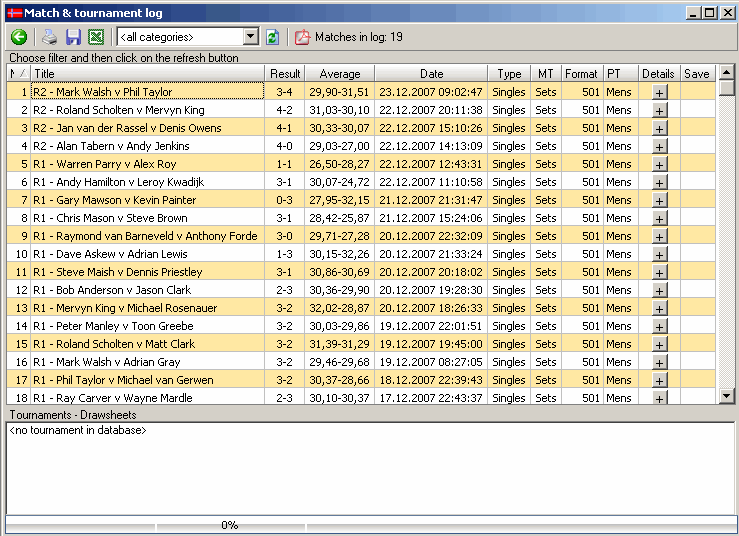739x536 pixels.
Task: Click the red PDF export icon
Action: point(302,37)
